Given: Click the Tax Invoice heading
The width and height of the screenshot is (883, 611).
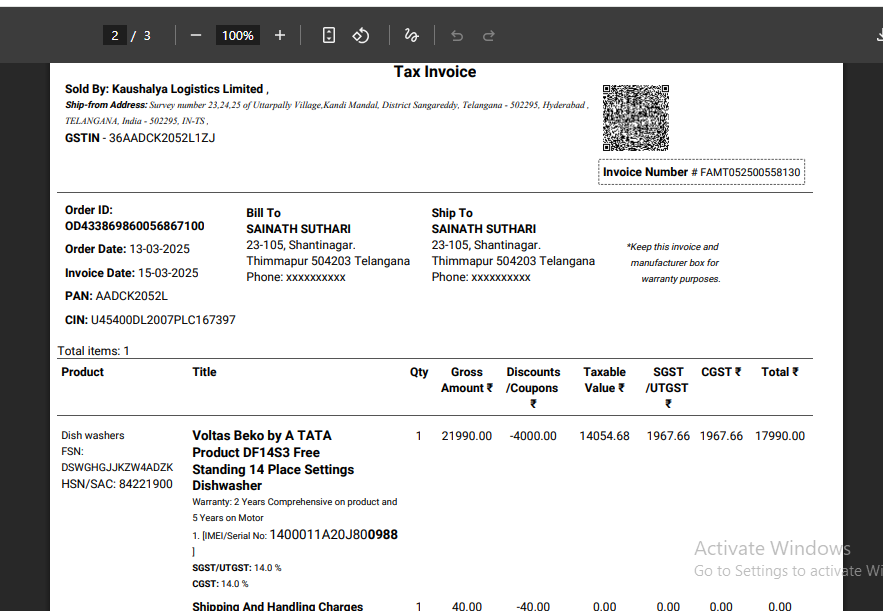Looking at the screenshot, I should point(435,72).
